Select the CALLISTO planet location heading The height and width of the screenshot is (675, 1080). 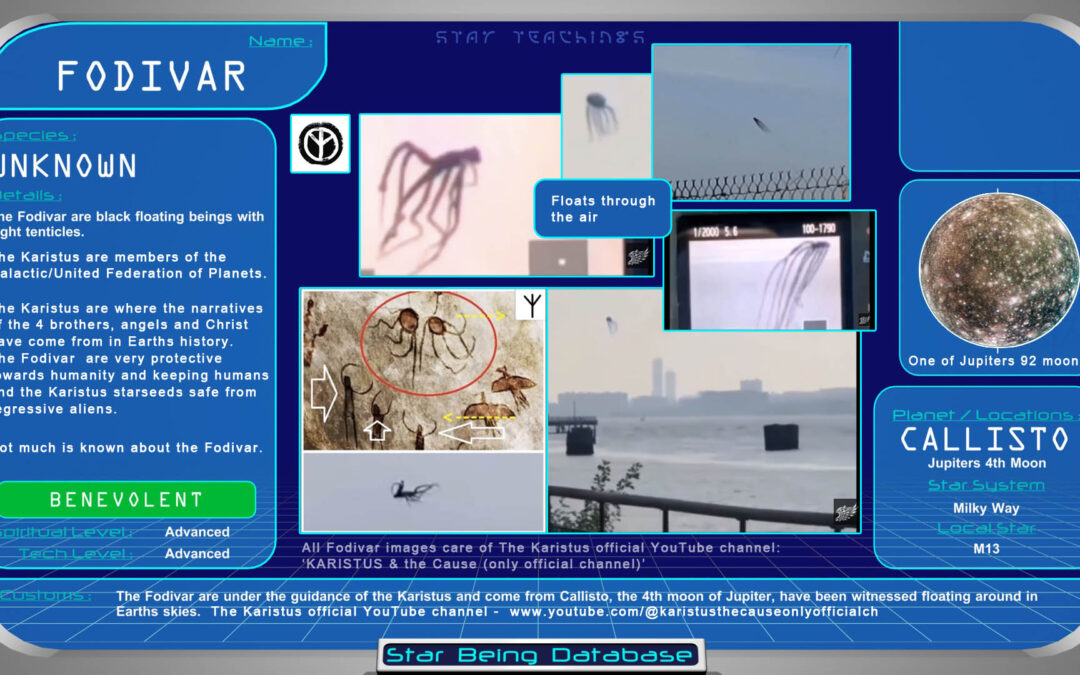pos(984,439)
